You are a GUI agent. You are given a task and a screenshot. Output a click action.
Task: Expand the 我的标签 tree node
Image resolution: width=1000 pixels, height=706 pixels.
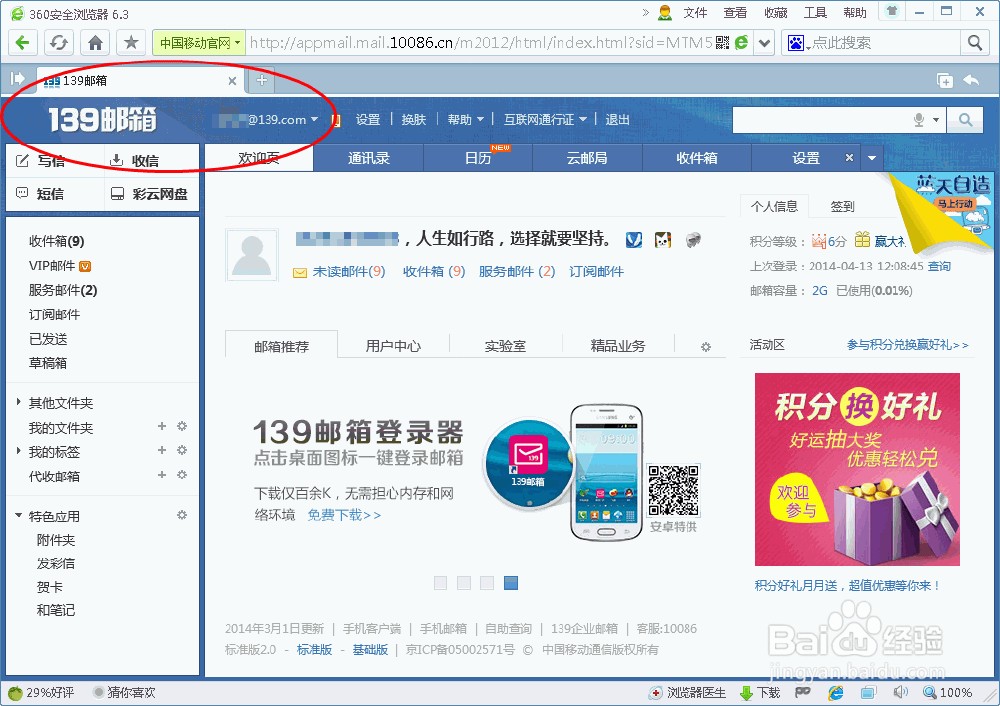[x=18, y=450]
